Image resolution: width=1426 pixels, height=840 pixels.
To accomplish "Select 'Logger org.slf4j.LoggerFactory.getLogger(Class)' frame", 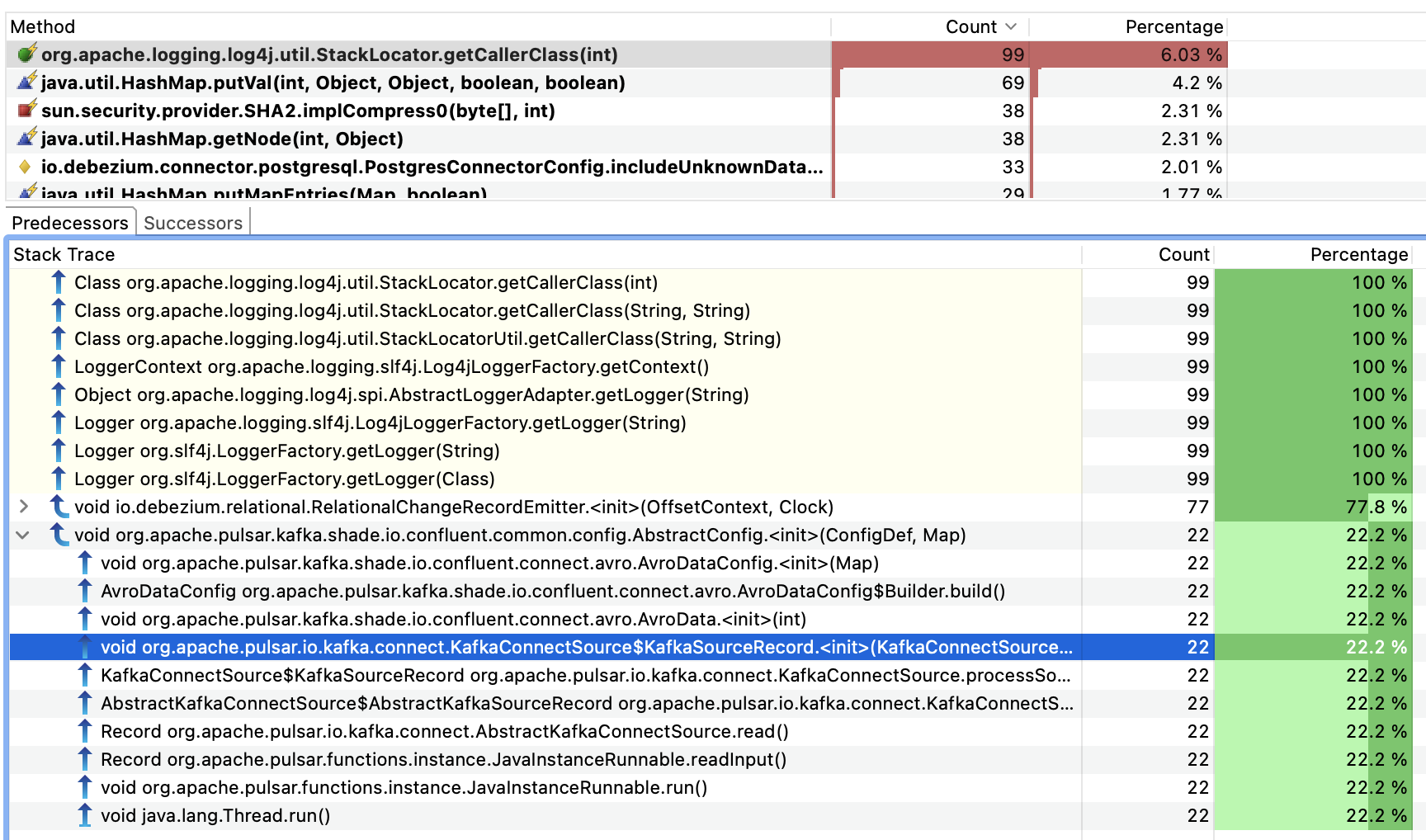I will click(x=711, y=479).
